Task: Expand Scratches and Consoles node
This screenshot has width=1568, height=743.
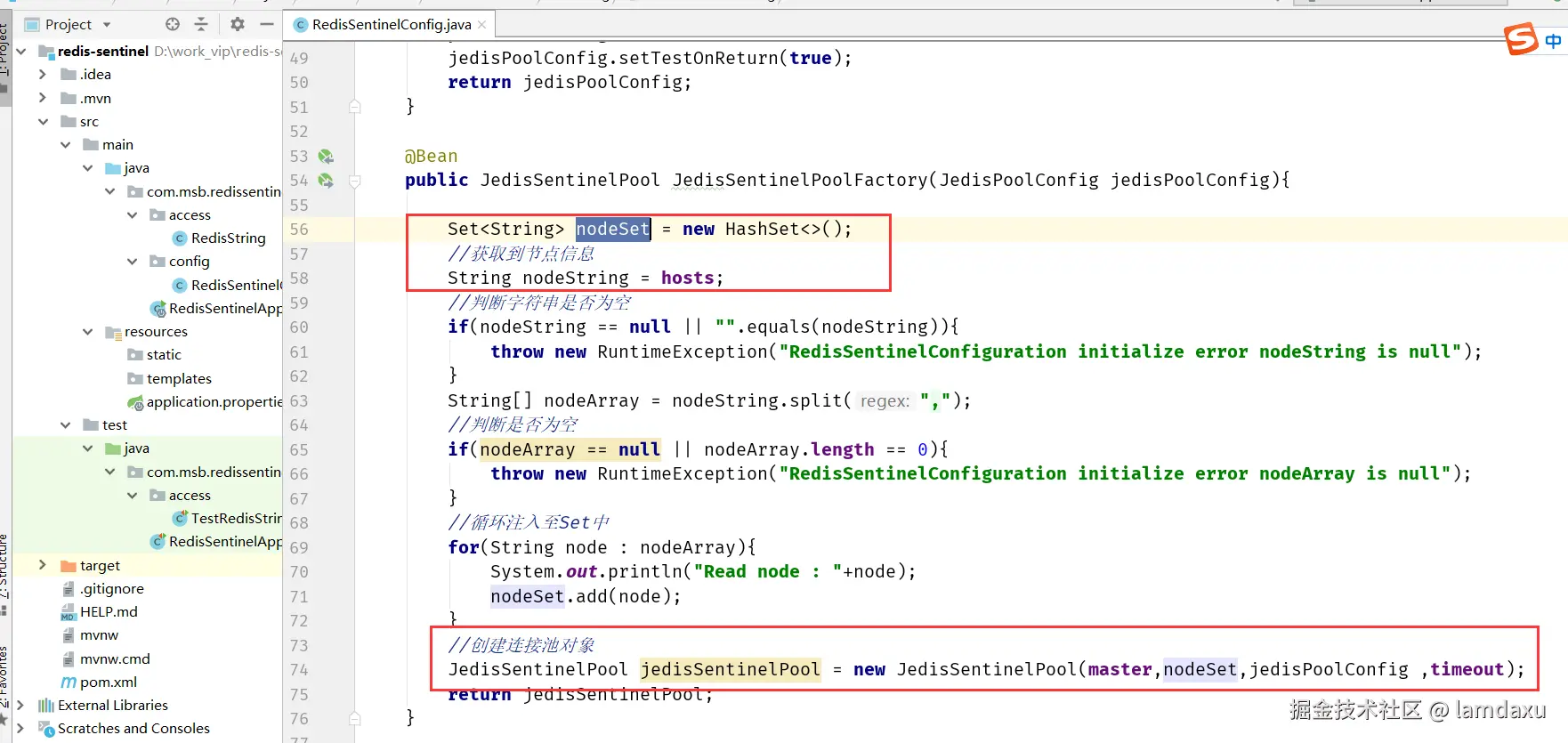Action: [21, 728]
